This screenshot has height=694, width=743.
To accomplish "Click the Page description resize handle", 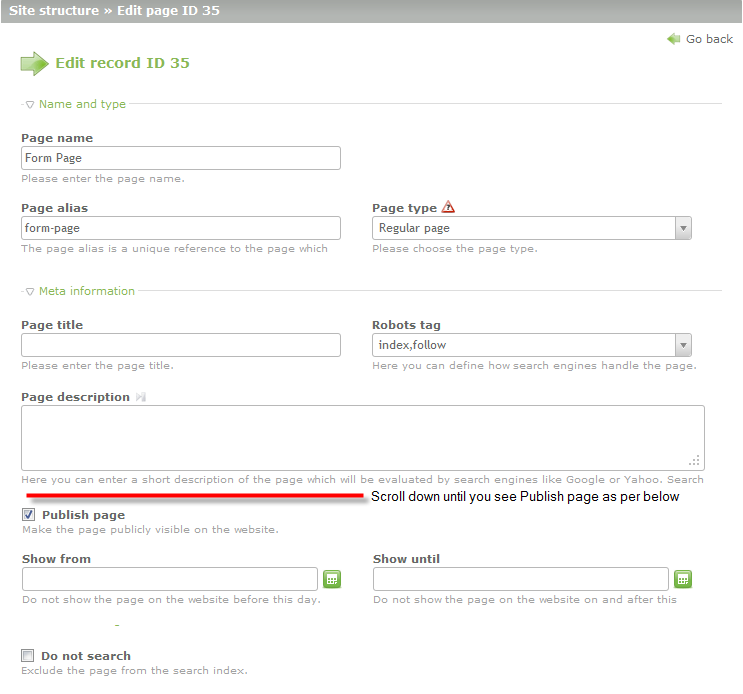I will [x=695, y=461].
